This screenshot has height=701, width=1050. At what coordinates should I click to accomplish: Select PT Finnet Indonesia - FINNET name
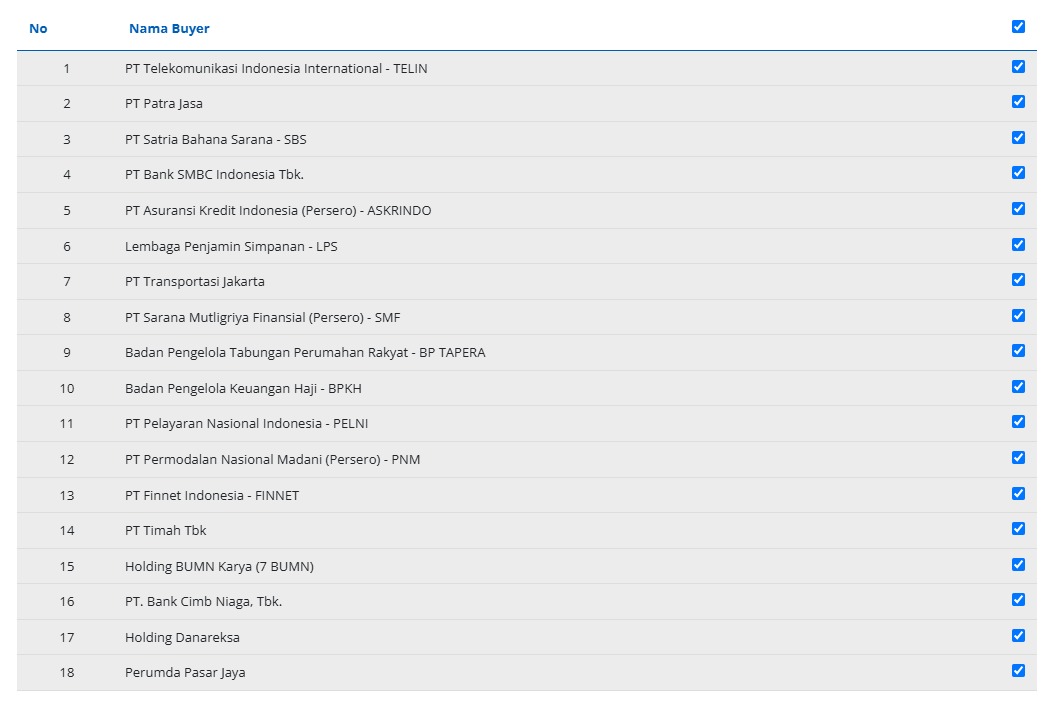(212, 495)
